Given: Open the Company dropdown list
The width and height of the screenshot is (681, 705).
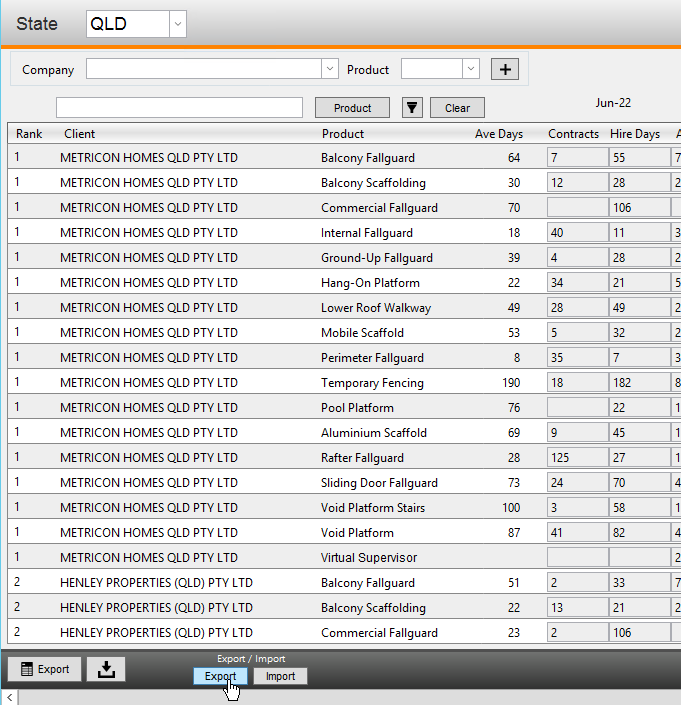Looking at the screenshot, I should point(329,69).
